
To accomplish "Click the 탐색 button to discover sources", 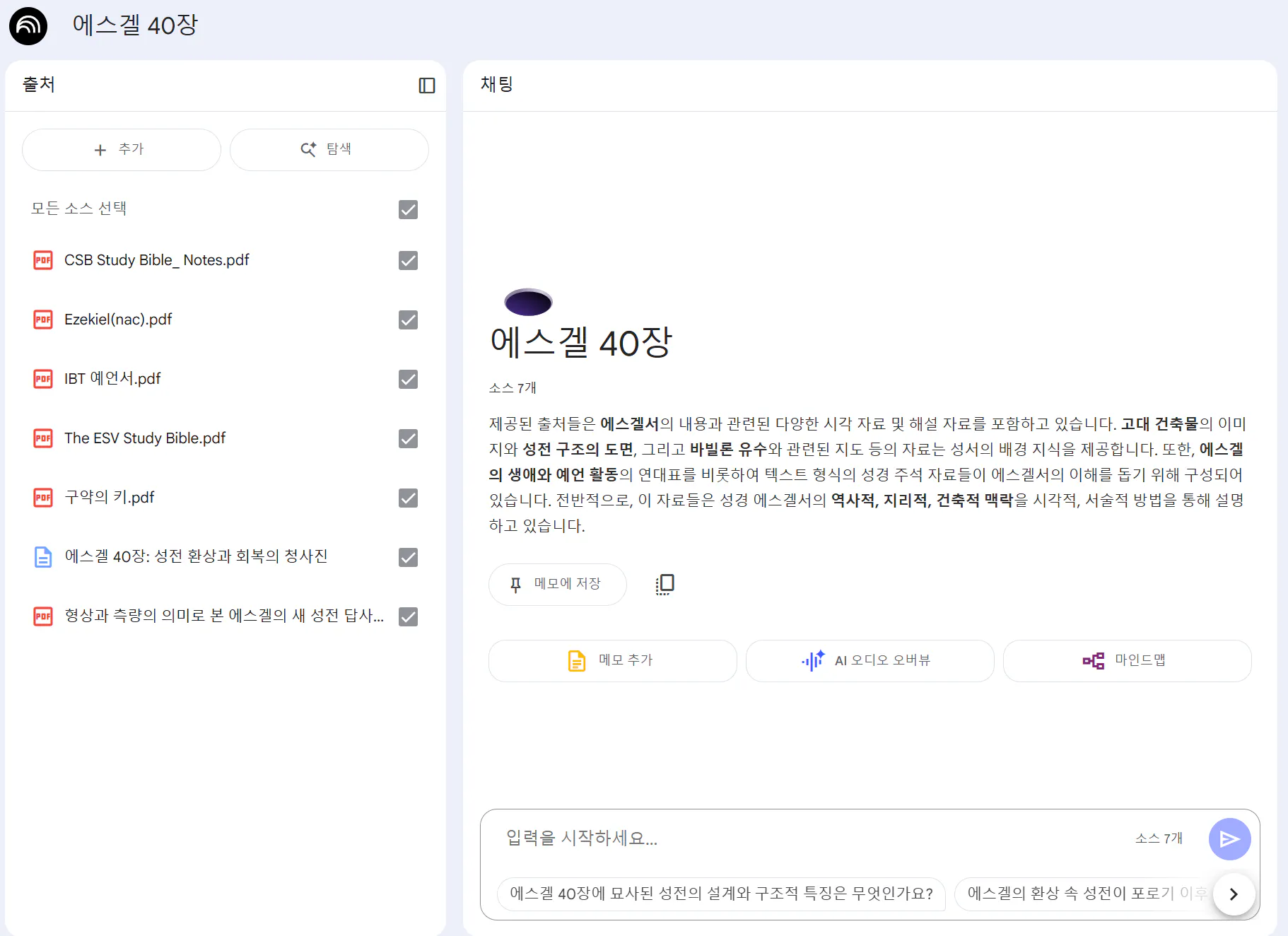I will (x=329, y=150).
